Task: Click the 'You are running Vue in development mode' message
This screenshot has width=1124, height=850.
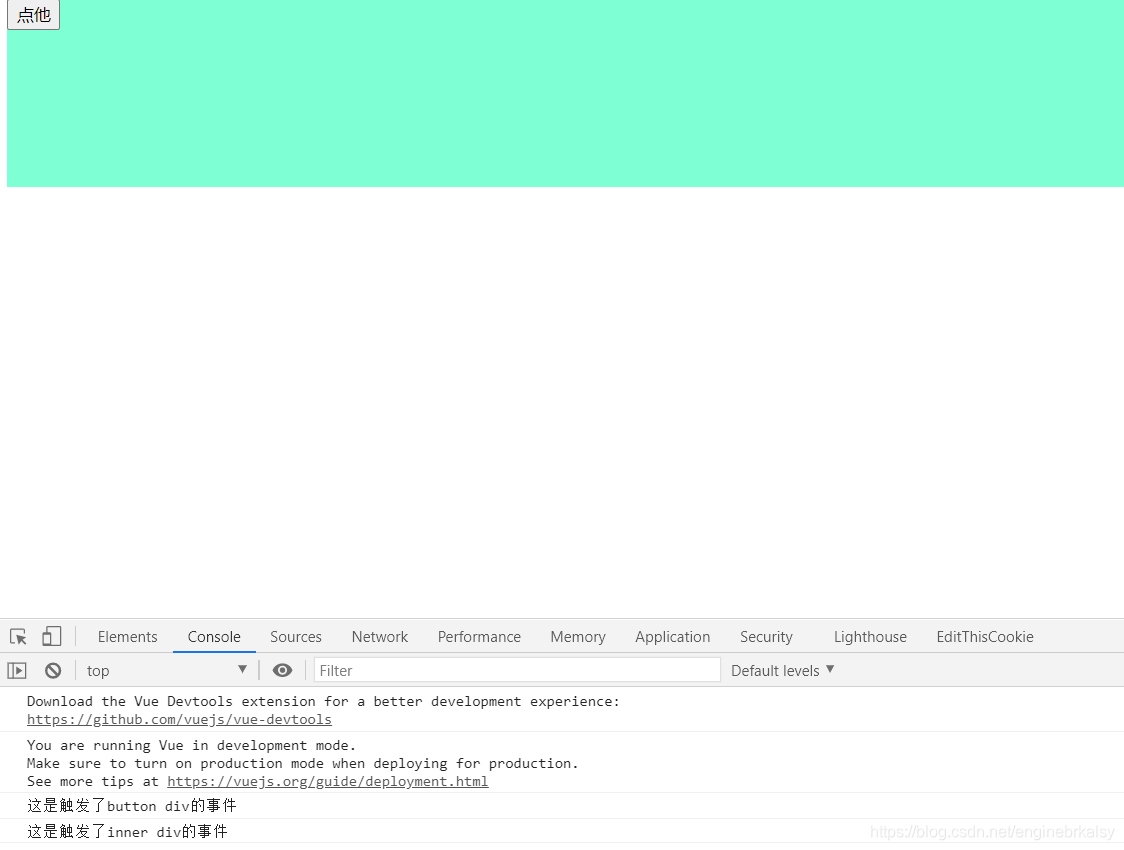Action: click(x=562, y=763)
